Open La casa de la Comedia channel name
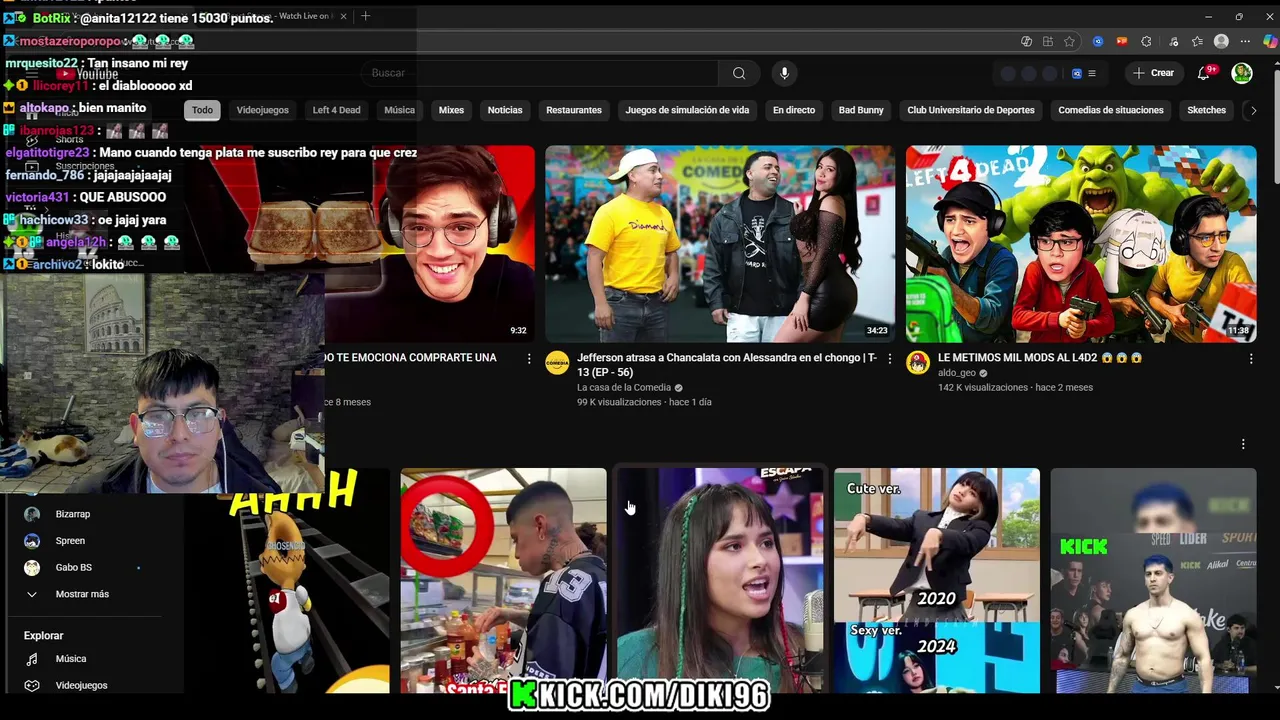The height and width of the screenshot is (720, 1280). point(624,388)
